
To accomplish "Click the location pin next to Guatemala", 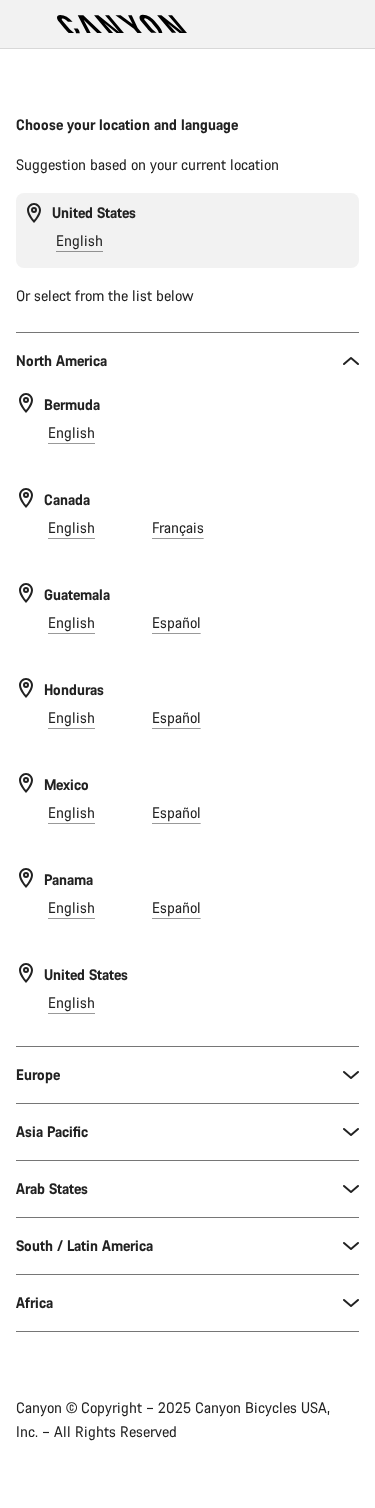I will coord(26,593).
